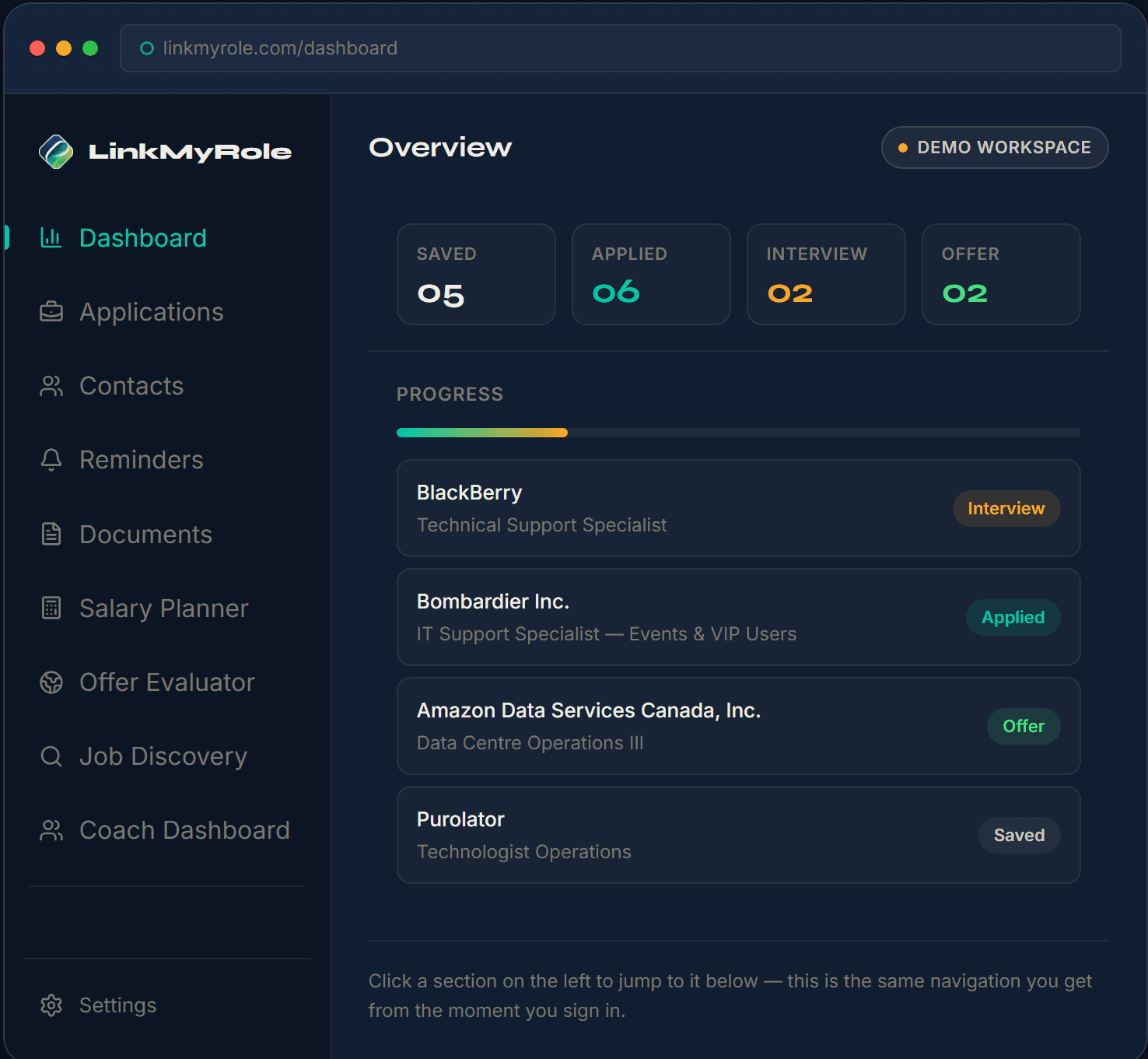Select the Offer 02 stat card
The height and width of the screenshot is (1059, 1148).
point(1001,274)
